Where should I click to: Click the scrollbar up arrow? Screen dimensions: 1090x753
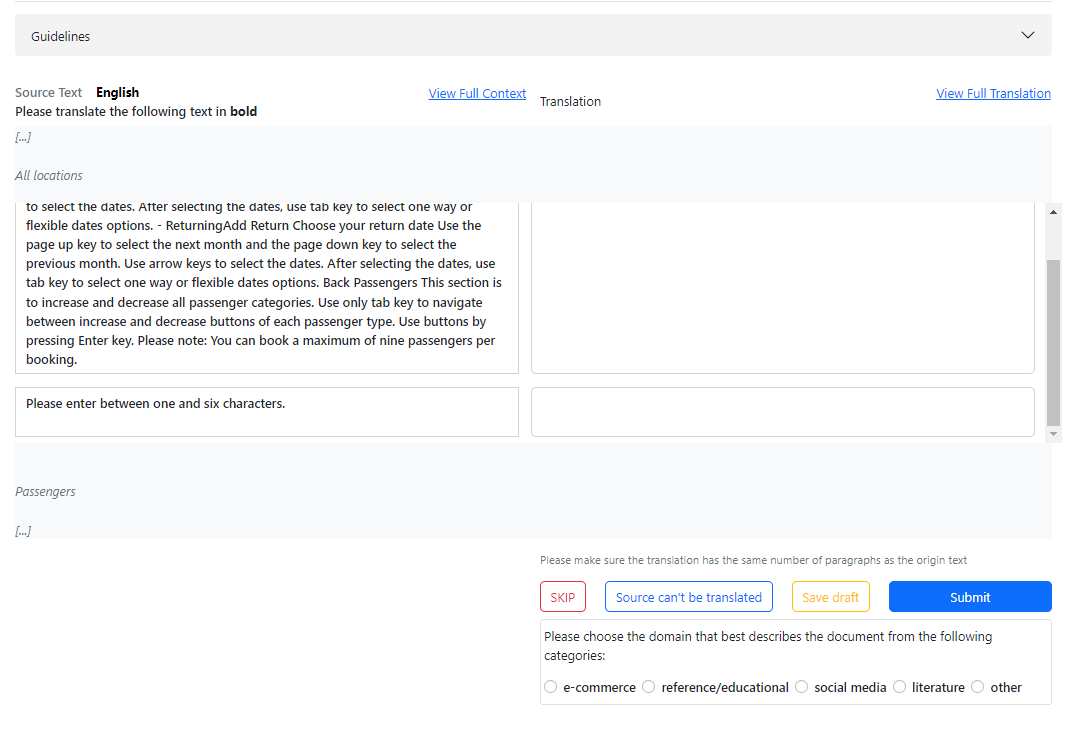click(1053, 211)
